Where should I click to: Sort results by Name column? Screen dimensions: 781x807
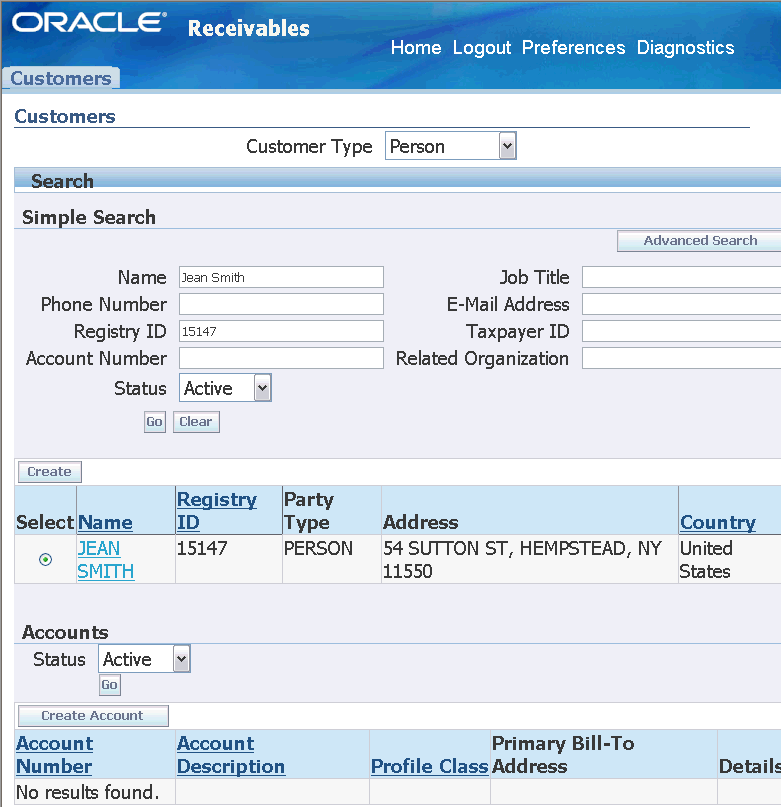[105, 522]
